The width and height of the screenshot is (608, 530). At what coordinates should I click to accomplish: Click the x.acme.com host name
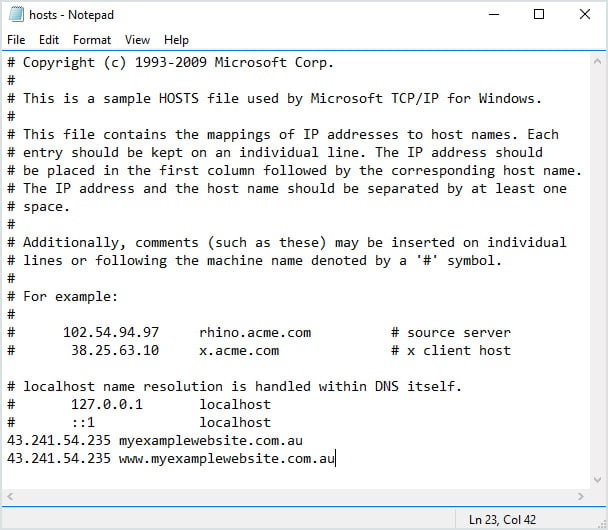[x=239, y=350]
